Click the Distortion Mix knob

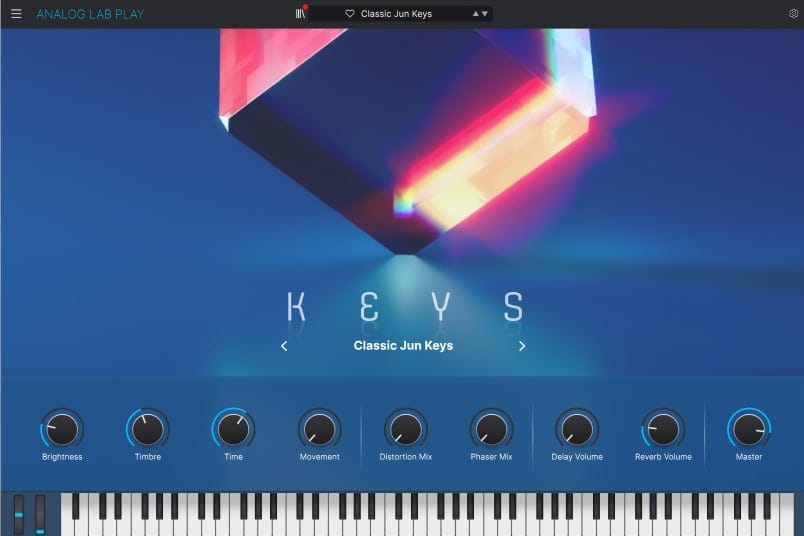405,430
